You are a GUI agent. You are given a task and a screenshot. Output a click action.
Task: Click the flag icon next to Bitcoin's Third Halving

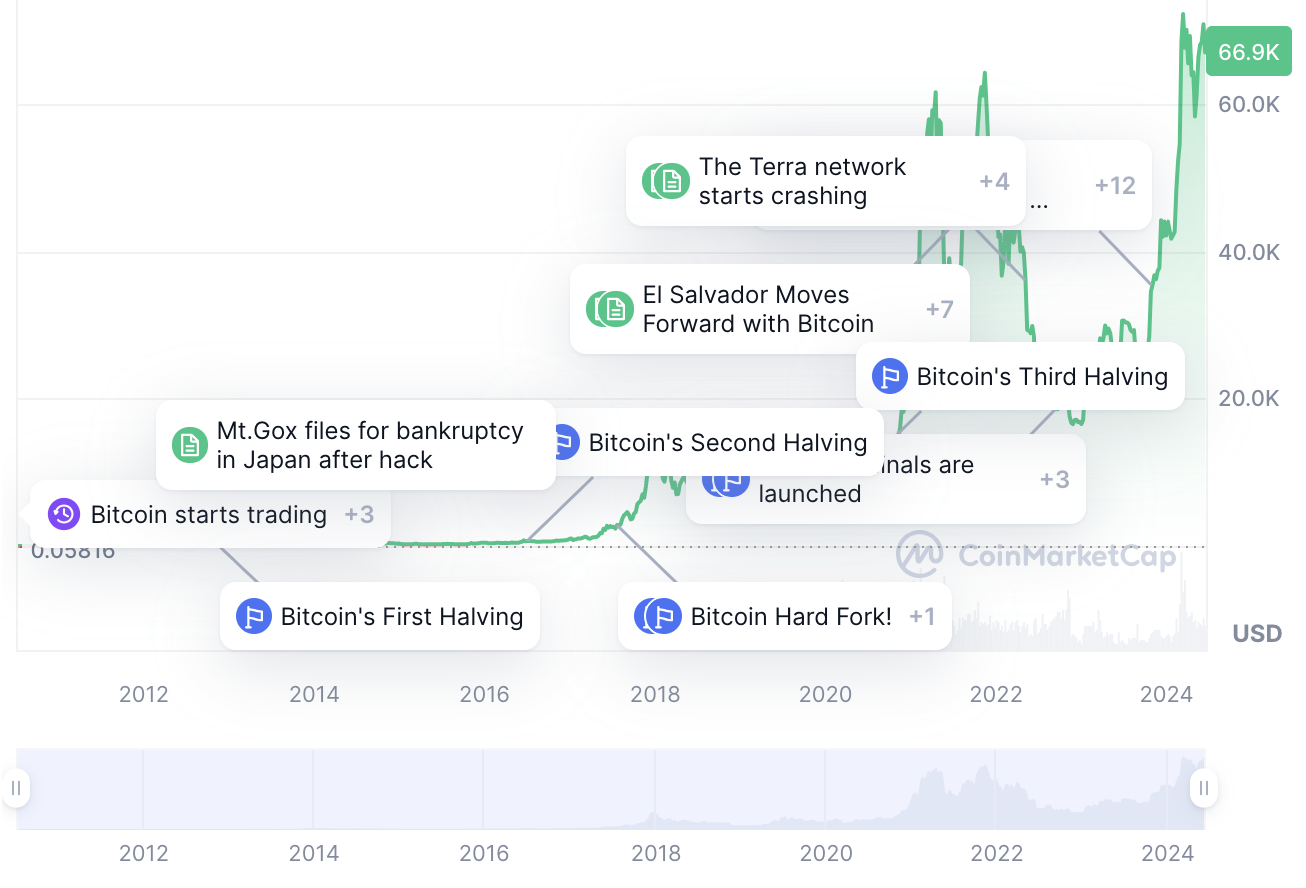coord(889,376)
